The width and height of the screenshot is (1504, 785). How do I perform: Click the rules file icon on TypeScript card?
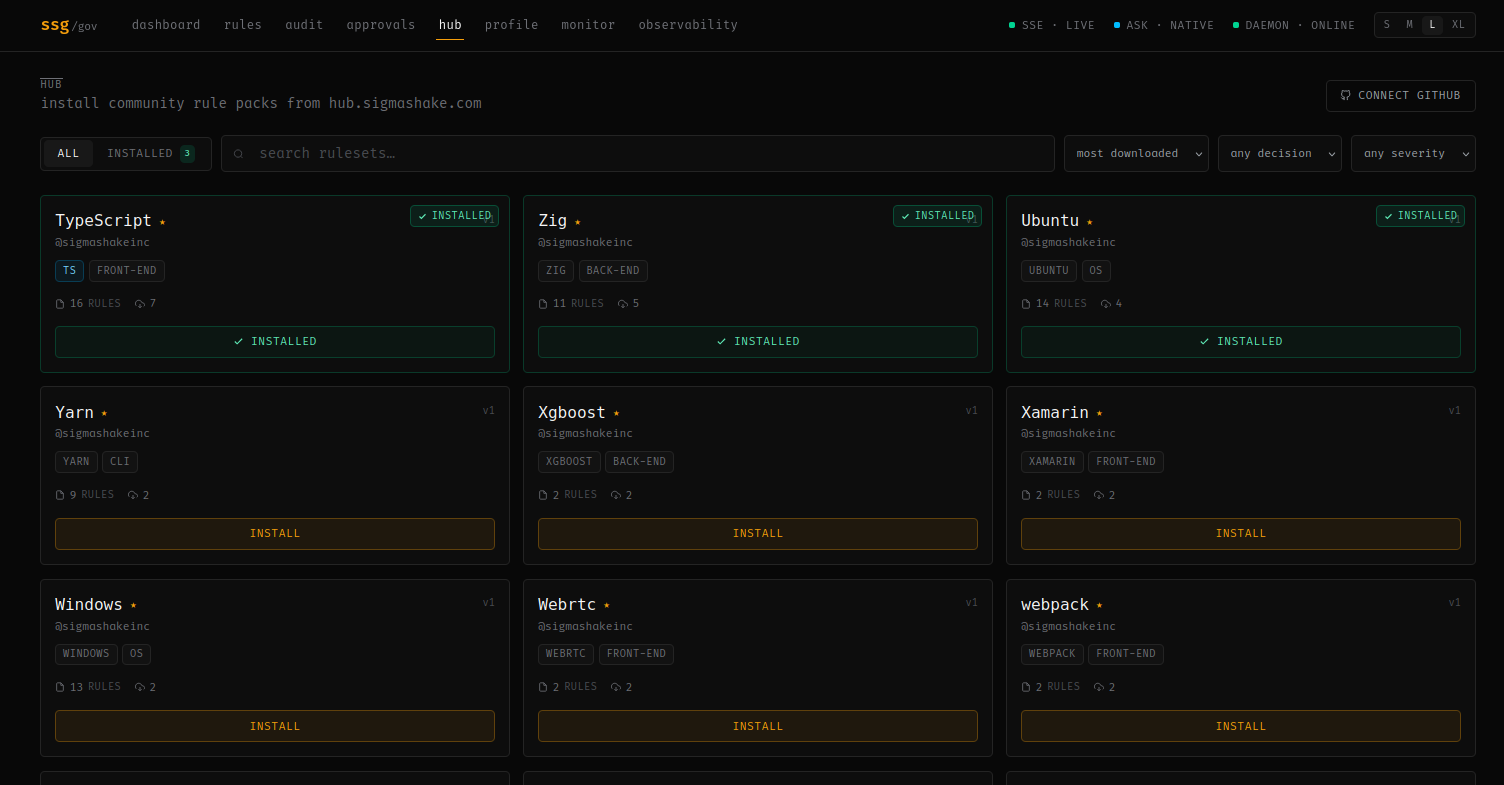60,304
